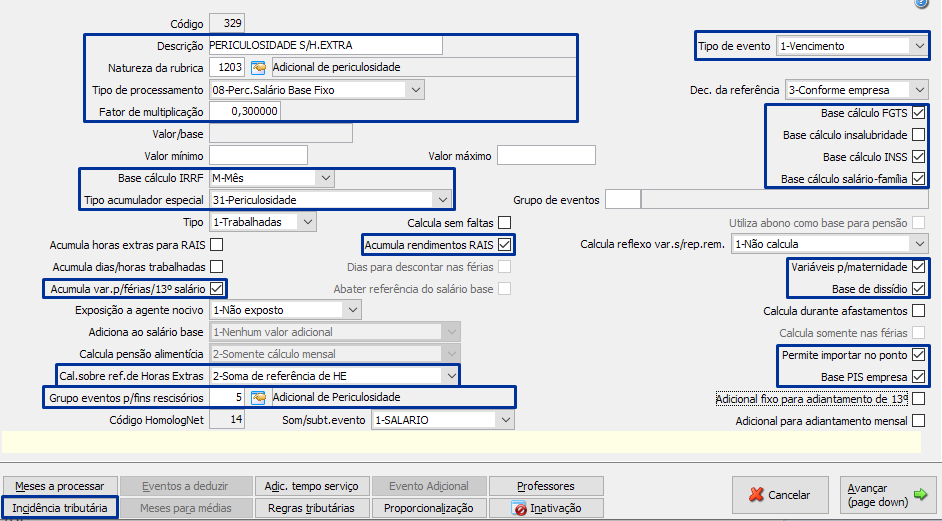Enable Base cálculo insalubridade checkbox
Viewport: 942px width, 521px height.
tap(918, 135)
